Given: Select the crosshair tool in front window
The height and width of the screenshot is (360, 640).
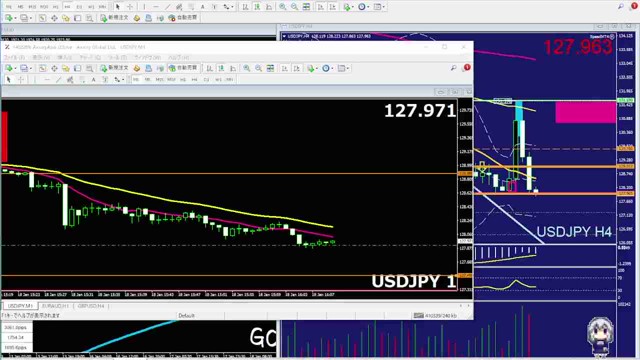Looking at the screenshot, I should 21,80.
